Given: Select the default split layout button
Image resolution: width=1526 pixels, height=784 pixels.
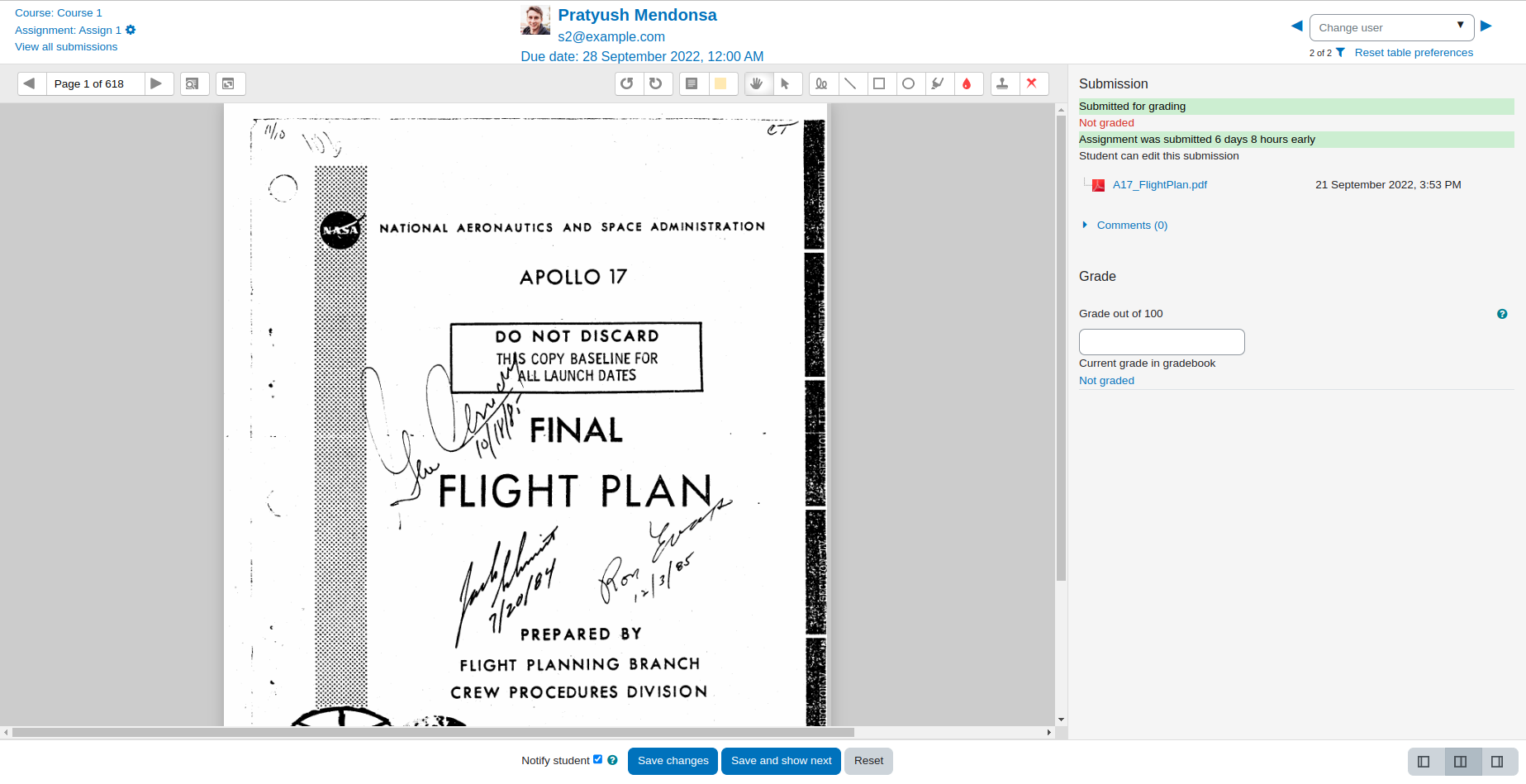Looking at the screenshot, I should coord(1461,762).
